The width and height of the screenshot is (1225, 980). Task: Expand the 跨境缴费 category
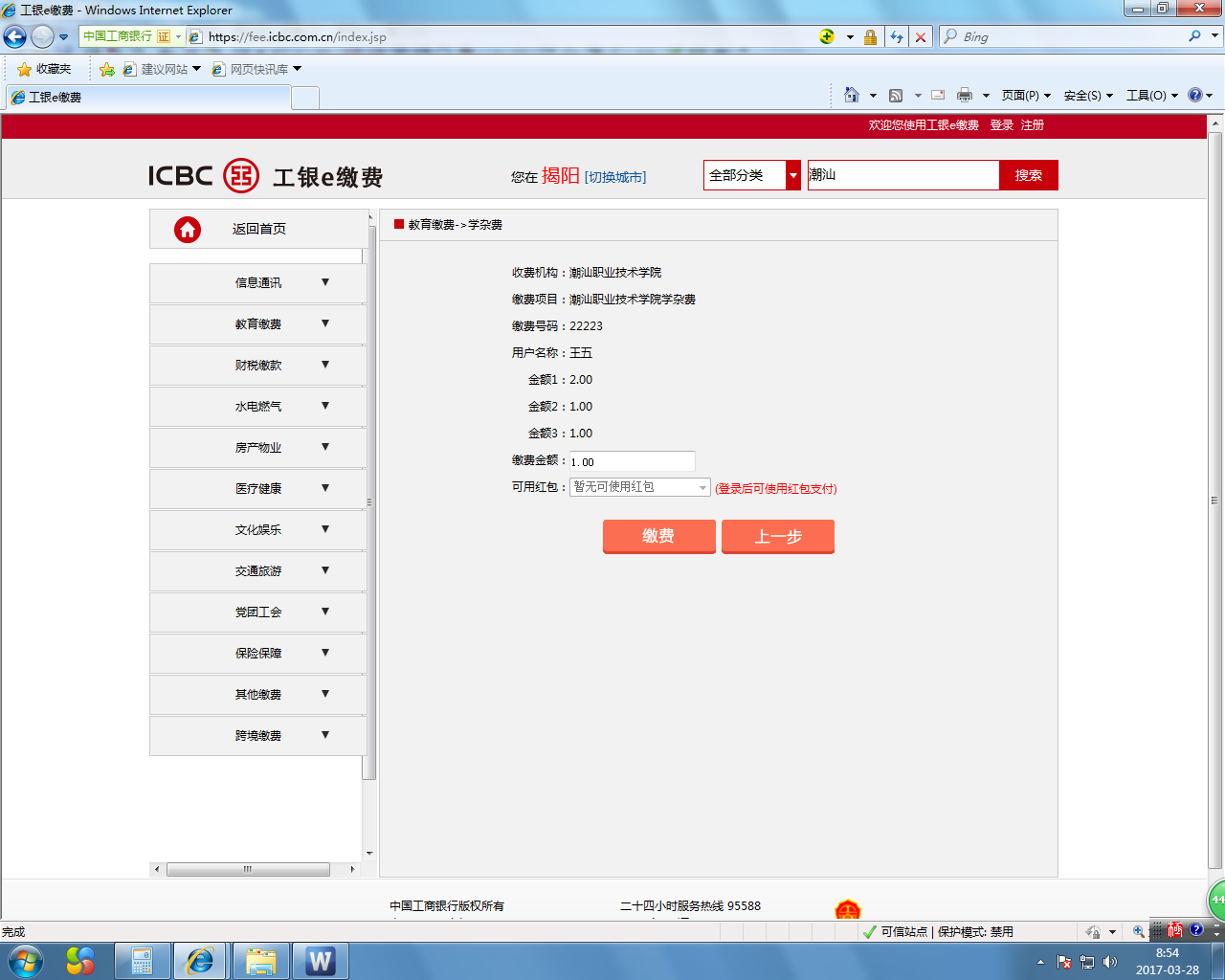[258, 736]
